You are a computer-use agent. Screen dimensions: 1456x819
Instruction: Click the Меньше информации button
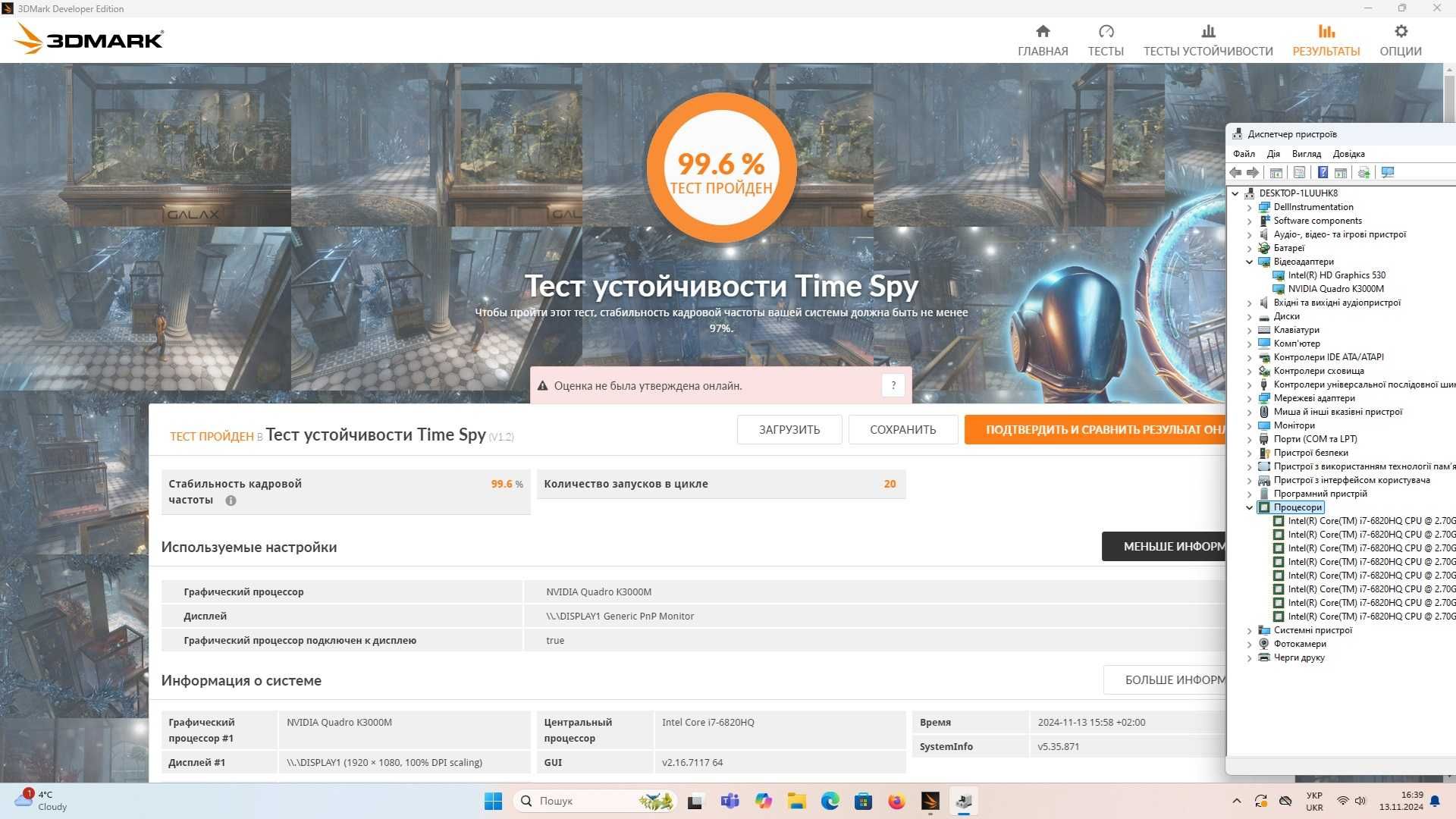click(x=1163, y=546)
